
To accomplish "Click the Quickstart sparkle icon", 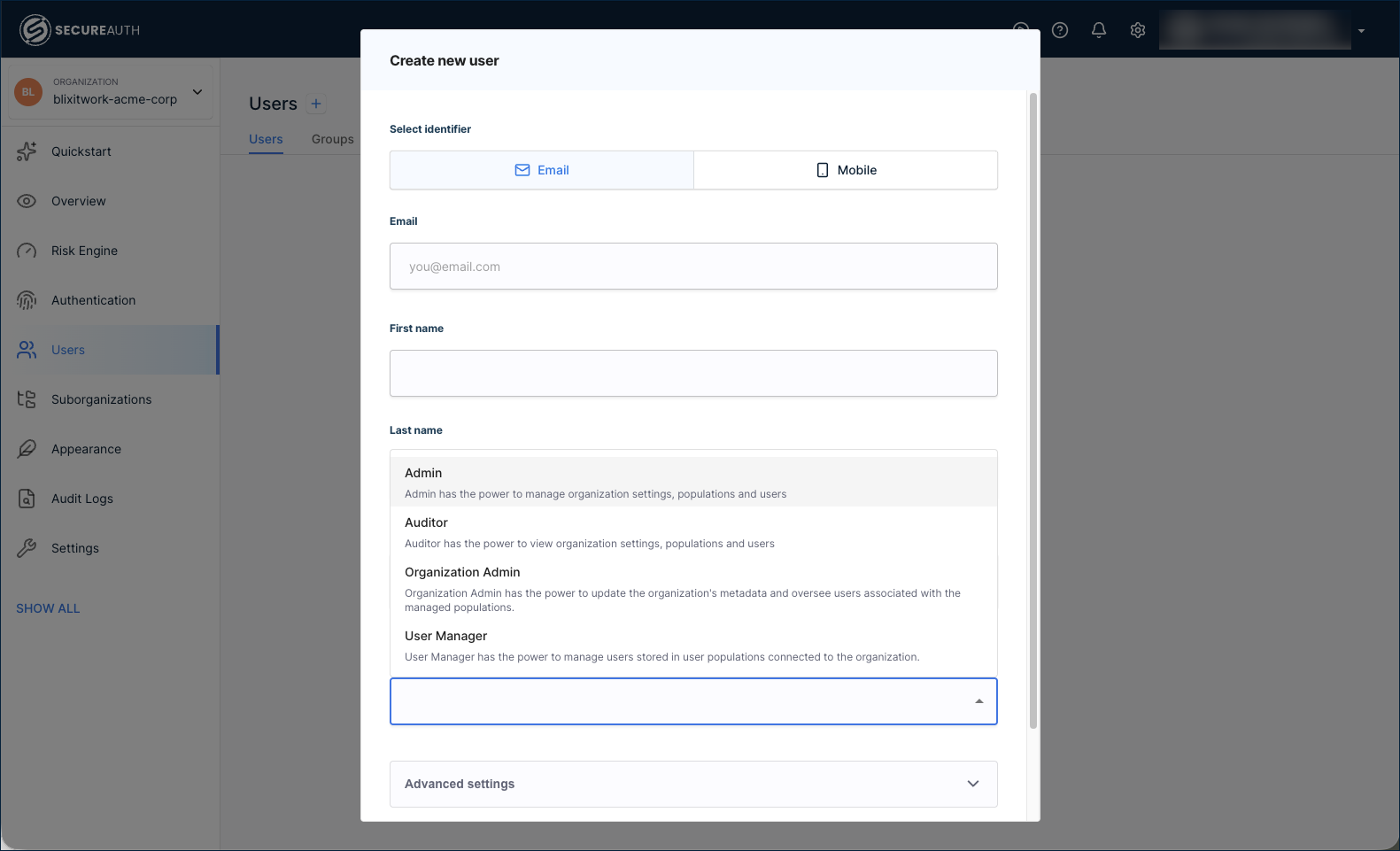I will click(x=27, y=151).
